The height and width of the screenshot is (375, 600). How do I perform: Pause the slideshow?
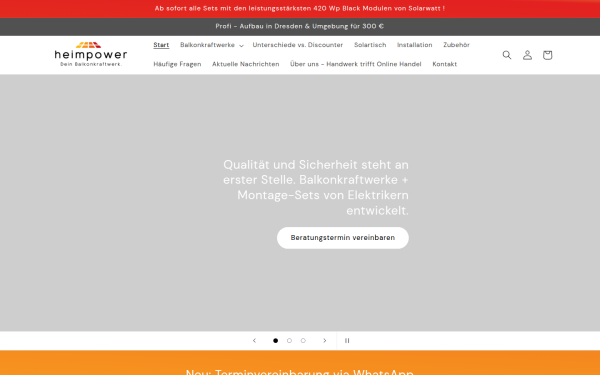pos(347,341)
